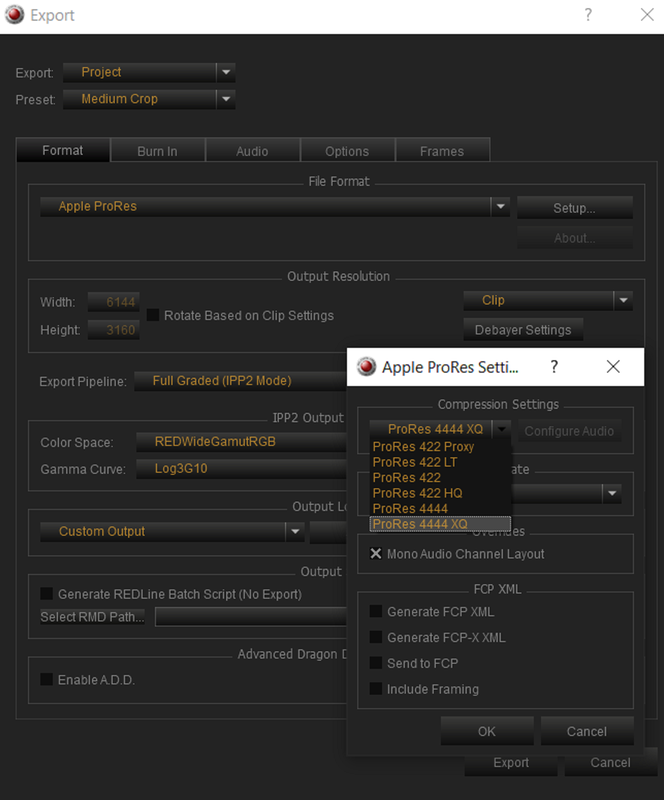The width and height of the screenshot is (664, 800).
Task: Enable Generate REDLine Batch Script checkbox
Action: [46, 593]
